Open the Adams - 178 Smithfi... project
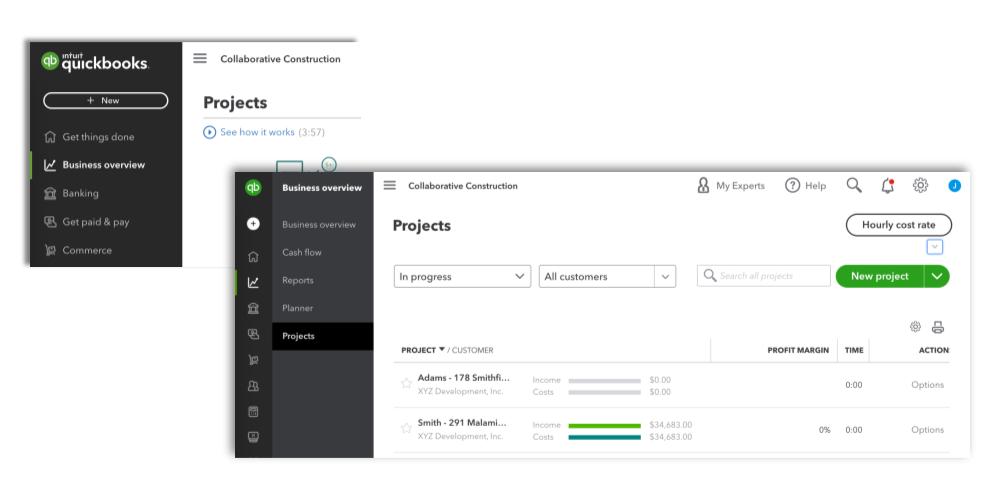 pyautogui.click(x=464, y=378)
